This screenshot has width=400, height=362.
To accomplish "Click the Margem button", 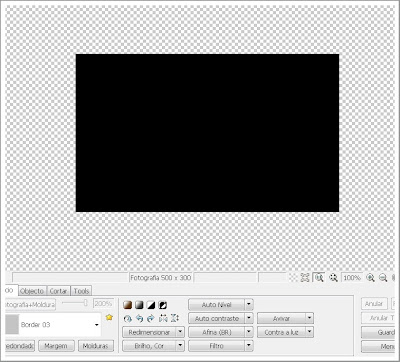I will click(x=56, y=346).
